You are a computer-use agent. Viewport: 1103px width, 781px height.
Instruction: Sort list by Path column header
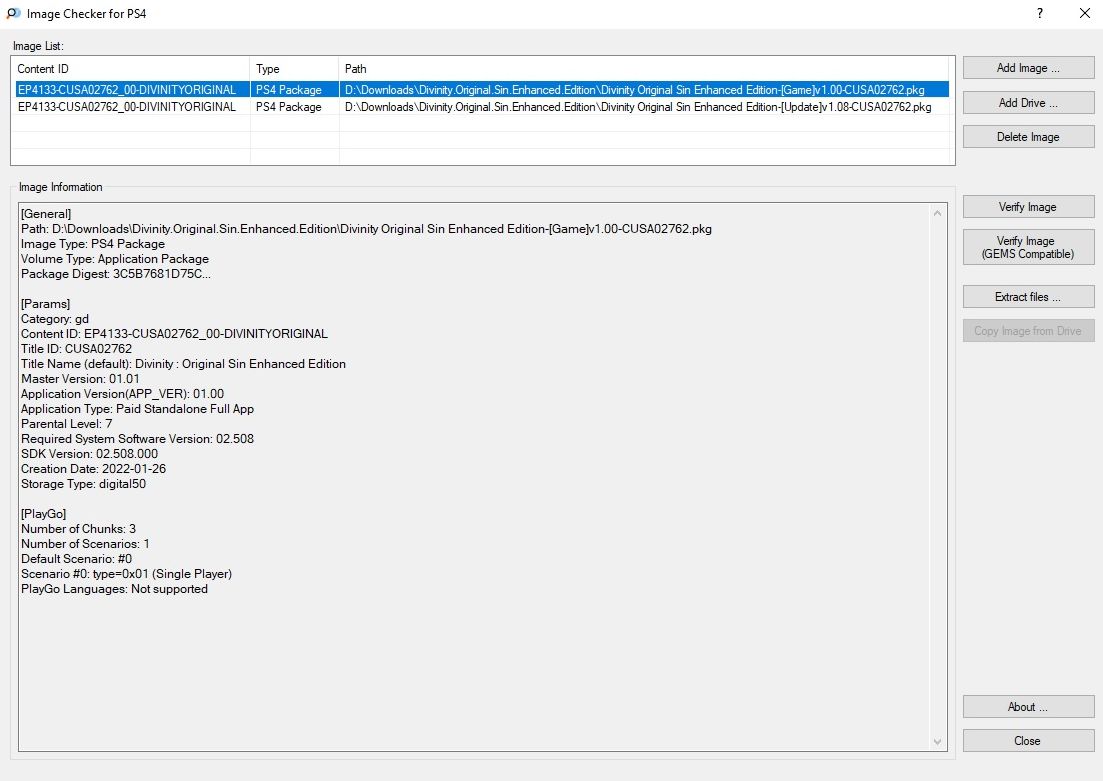644,69
